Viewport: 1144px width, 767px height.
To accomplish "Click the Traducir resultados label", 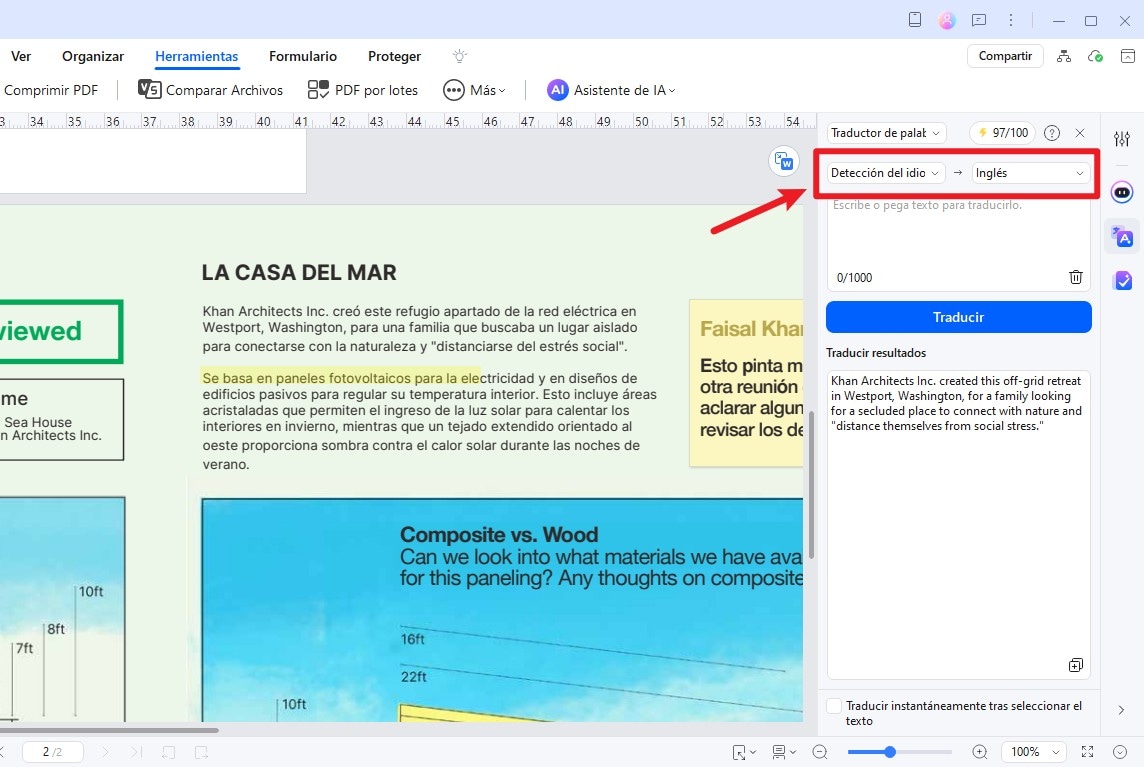I will point(876,352).
